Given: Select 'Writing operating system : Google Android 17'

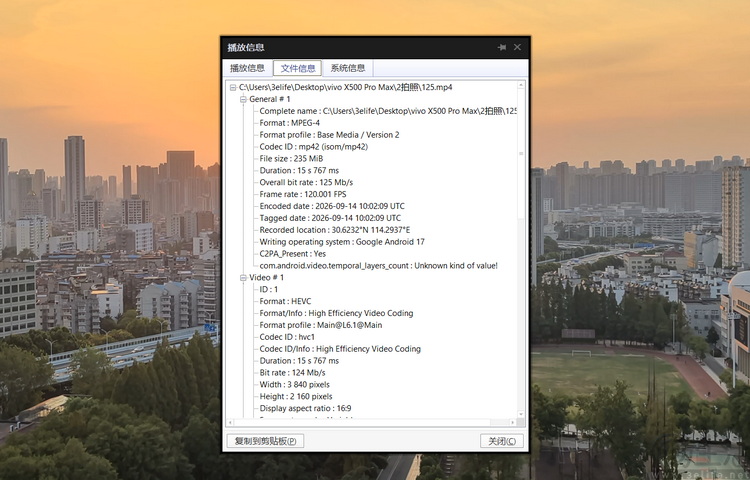Looking at the screenshot, I should pos(342,242).
